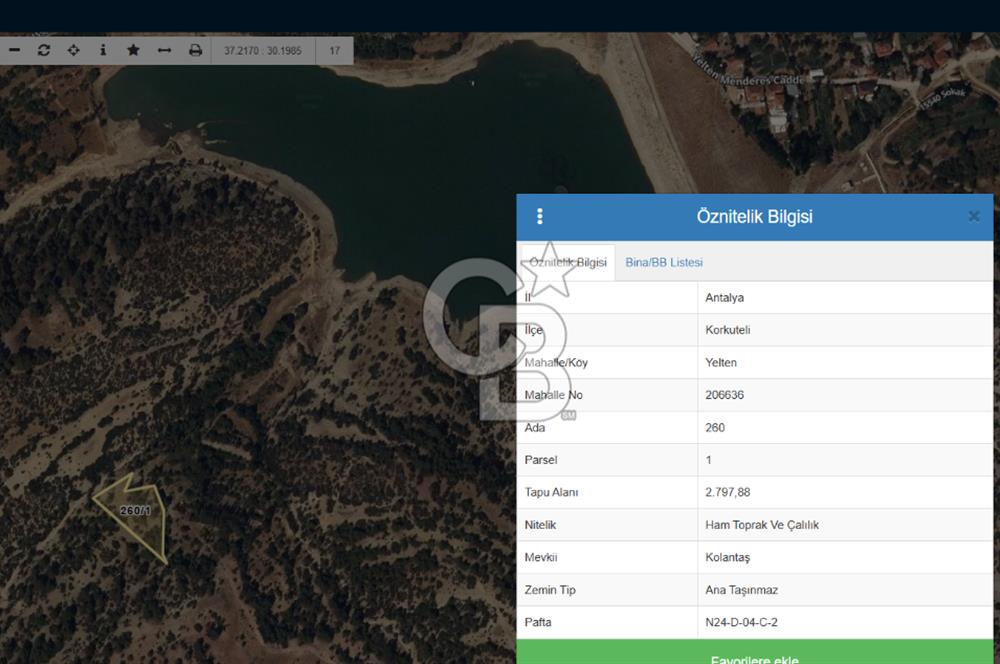The image size is (1000, 664).
Task: Switch to the Bina/BB Listesi tab
Action: click(x=663, y=262)
